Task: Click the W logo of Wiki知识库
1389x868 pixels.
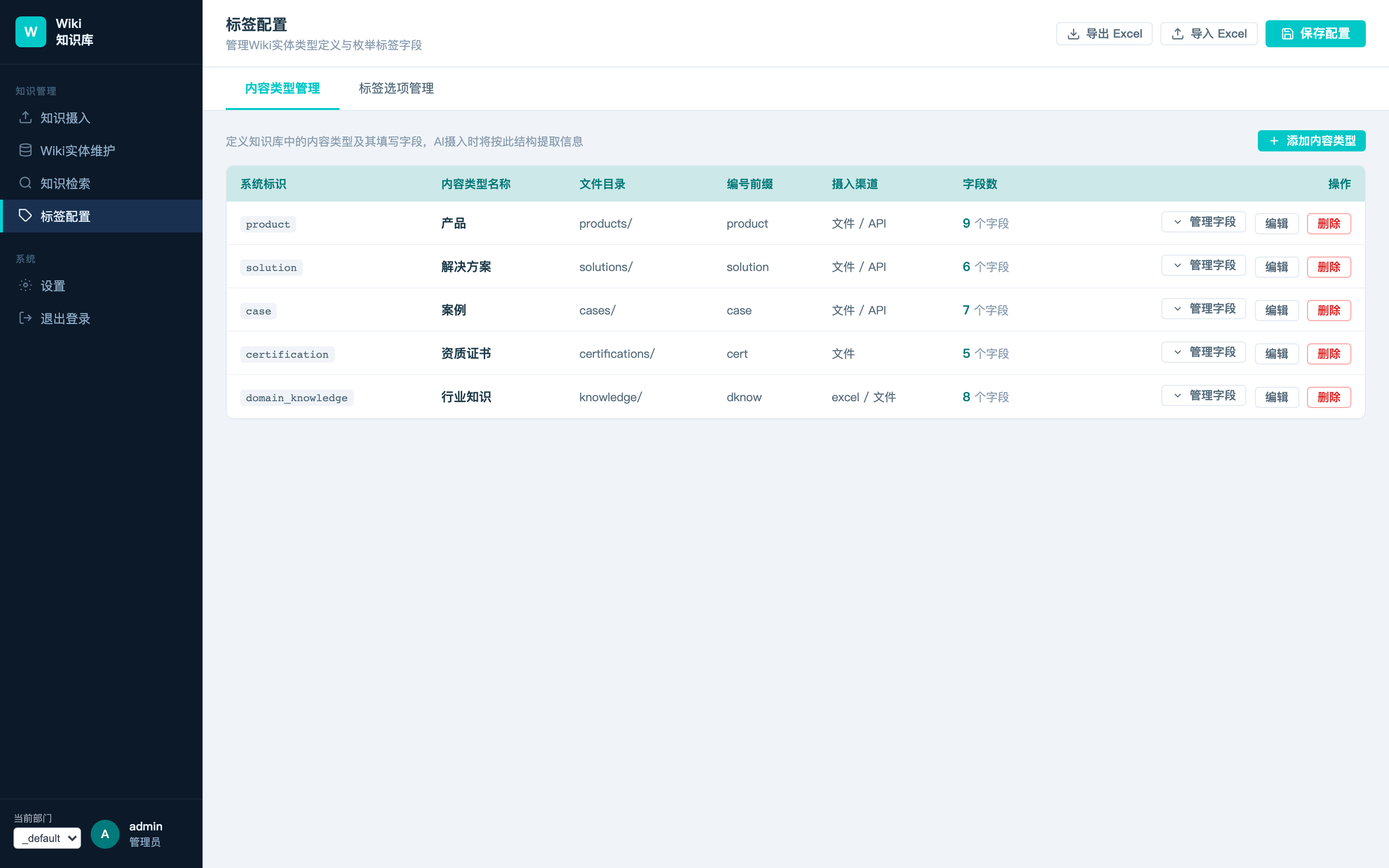Action: 31,31
